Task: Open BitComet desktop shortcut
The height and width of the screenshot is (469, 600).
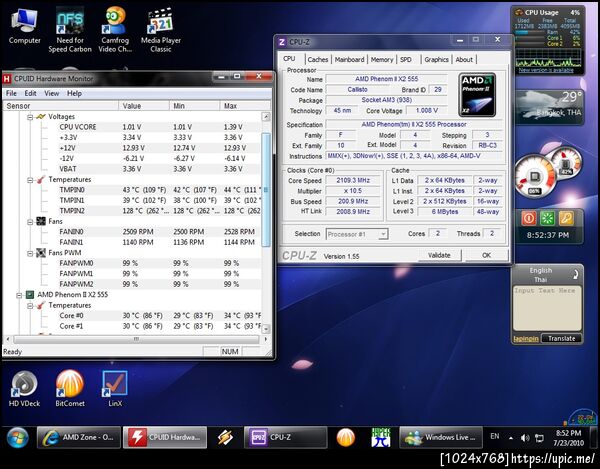Action: [x=70, y=388]
